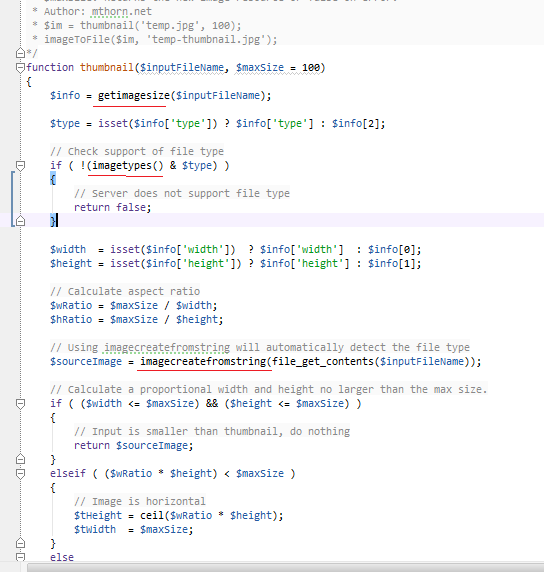Click the $im variable in the comment example
544x572 pixels.
53,26
